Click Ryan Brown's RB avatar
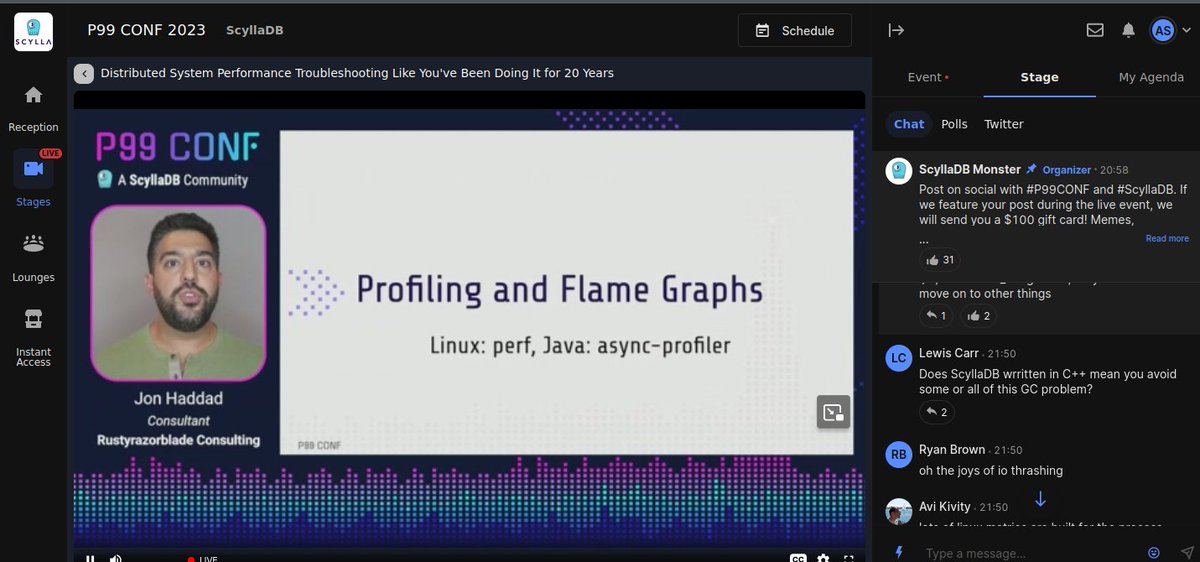This screenshot has height=562, width=1200. [x=899, y=454]
